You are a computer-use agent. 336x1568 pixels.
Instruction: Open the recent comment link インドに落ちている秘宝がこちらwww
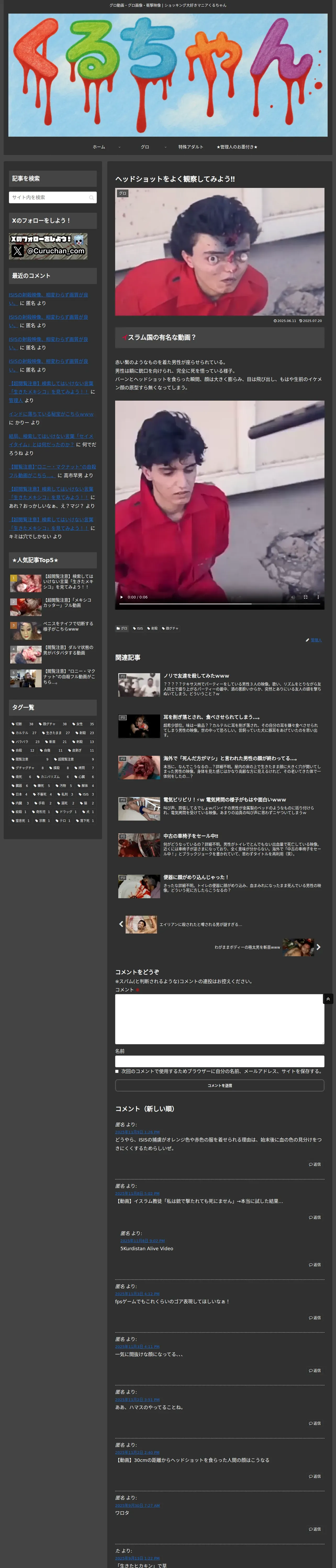click(51, 414)
